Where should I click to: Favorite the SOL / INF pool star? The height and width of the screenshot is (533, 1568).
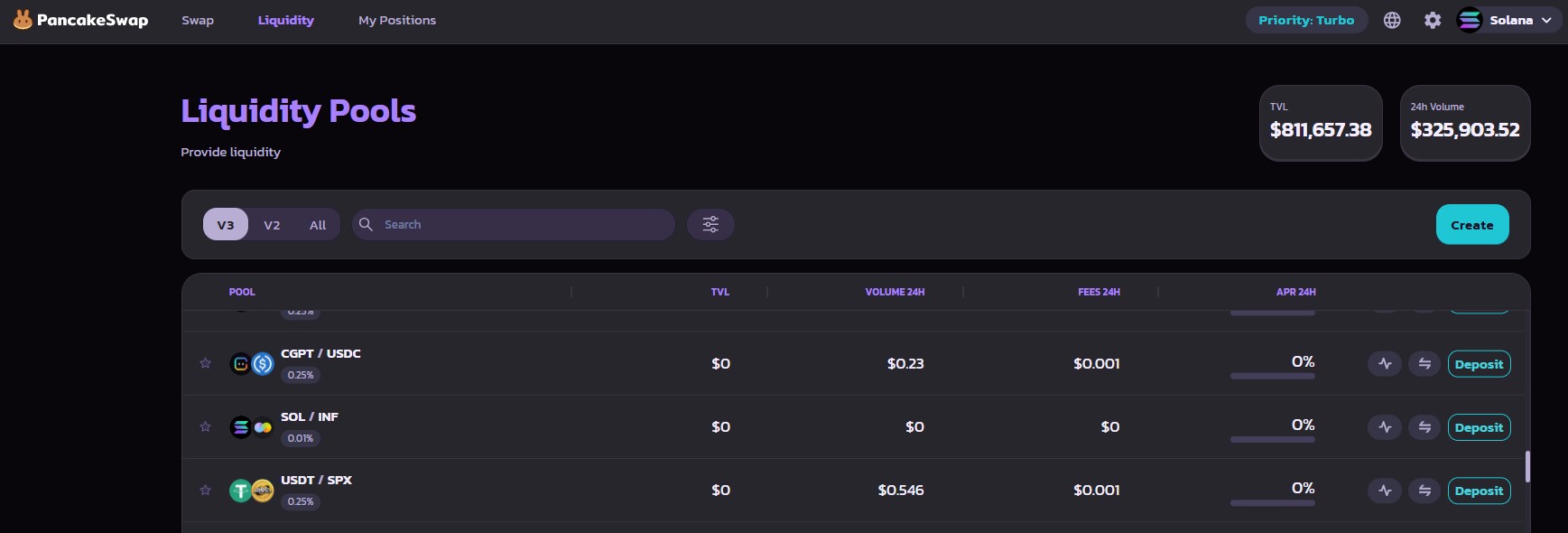[206, 426]
